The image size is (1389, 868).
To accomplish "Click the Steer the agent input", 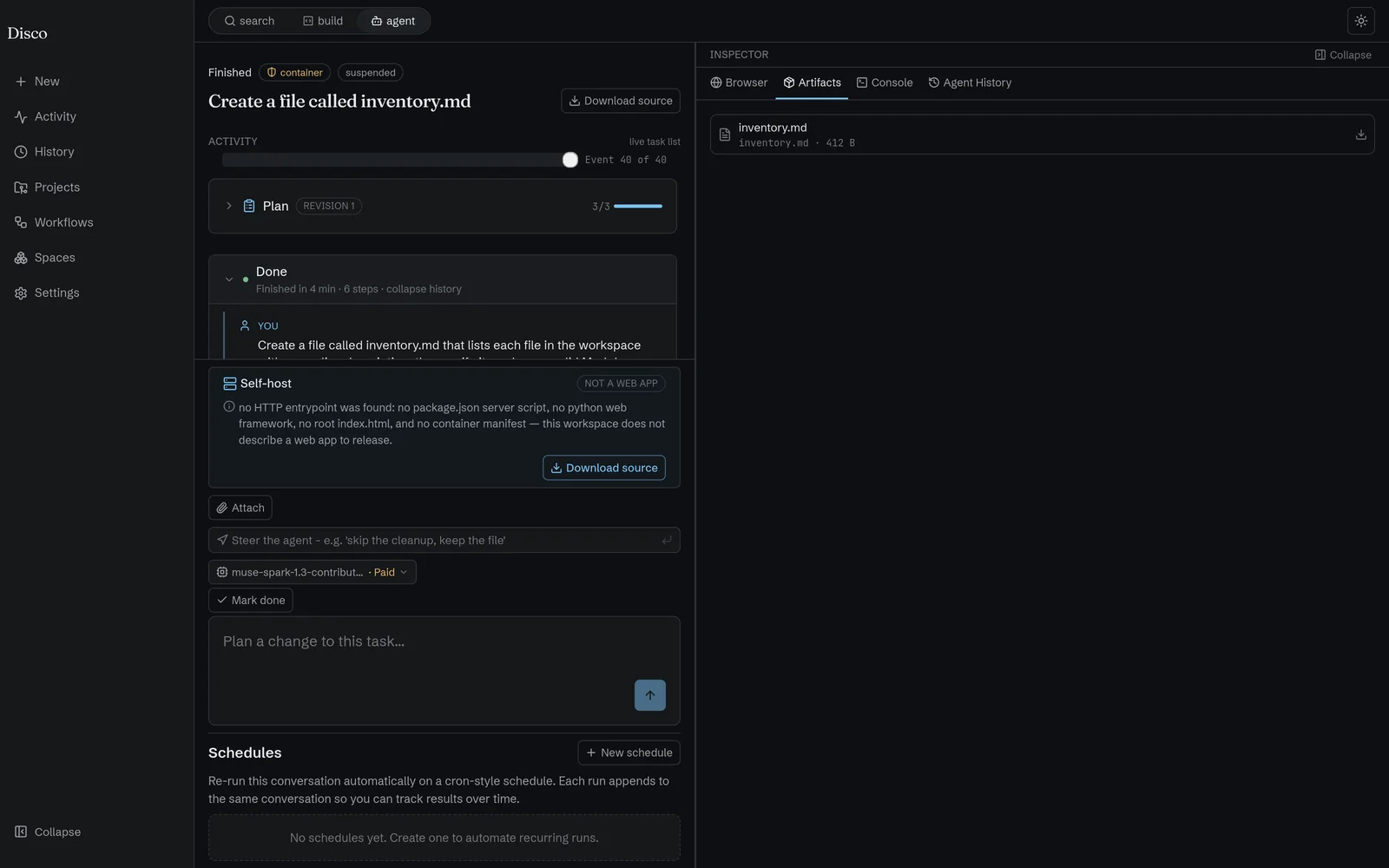I will 444,540.
